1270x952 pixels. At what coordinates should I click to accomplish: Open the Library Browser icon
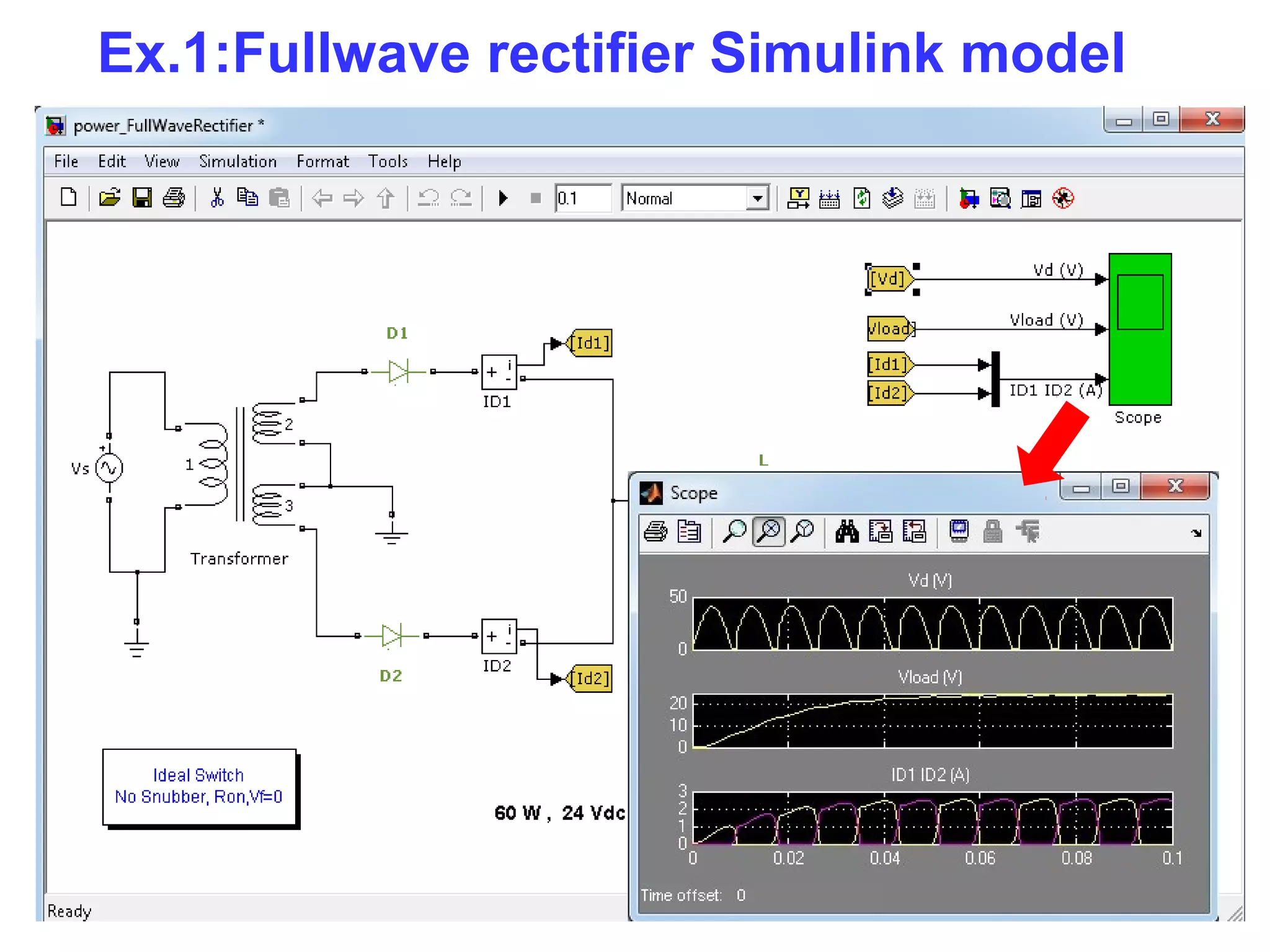pos(969,199)
